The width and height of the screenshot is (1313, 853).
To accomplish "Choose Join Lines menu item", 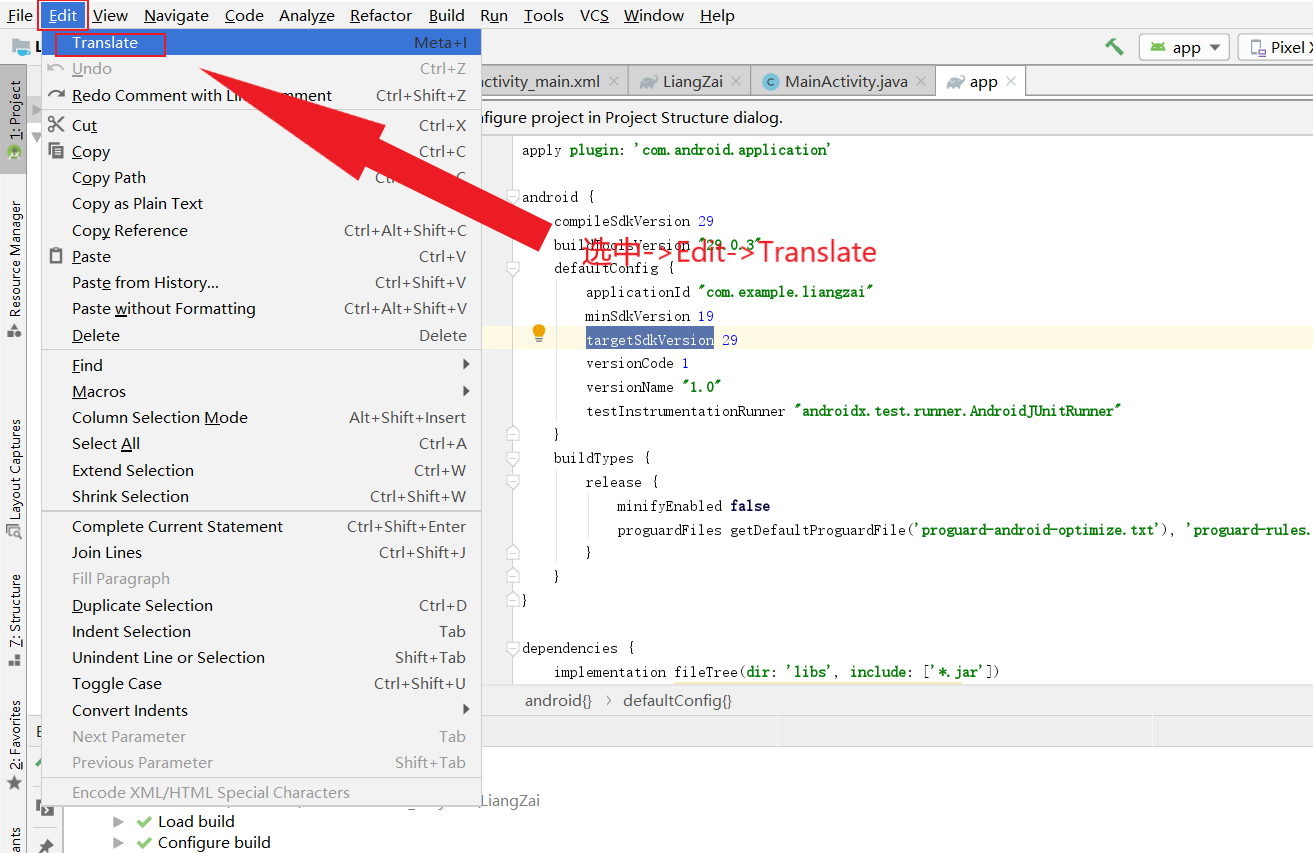I will coord(261,552).
